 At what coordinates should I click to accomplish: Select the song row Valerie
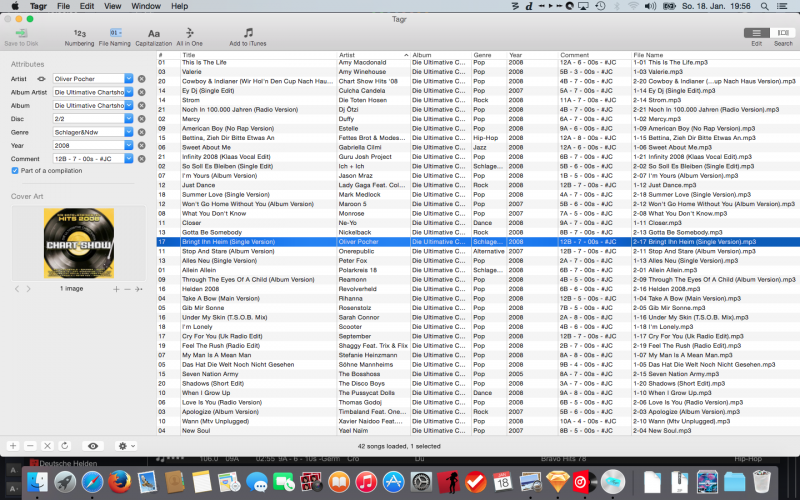tap(478, 72)
